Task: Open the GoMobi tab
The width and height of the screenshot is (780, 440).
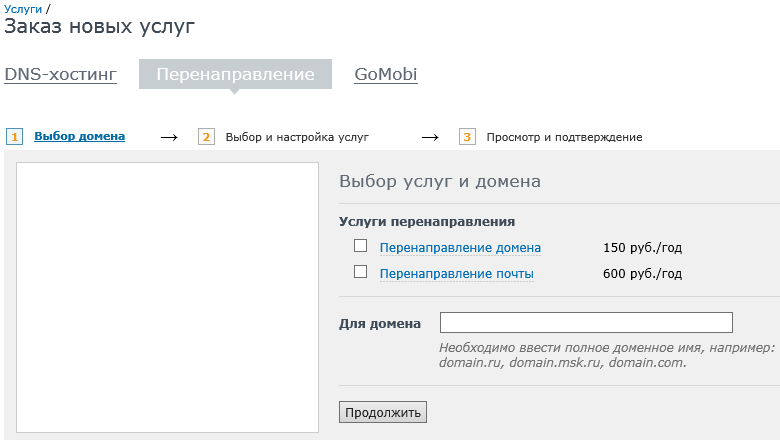Action: click(386, 75)
